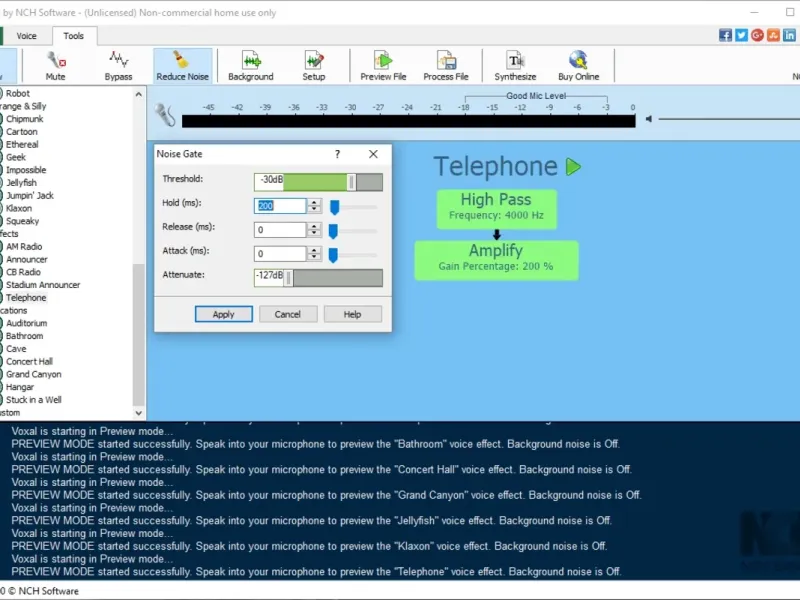This screenshot has width=800, height=600.
Task: Select the Concert Hall voice
Action: pos(29,361)
